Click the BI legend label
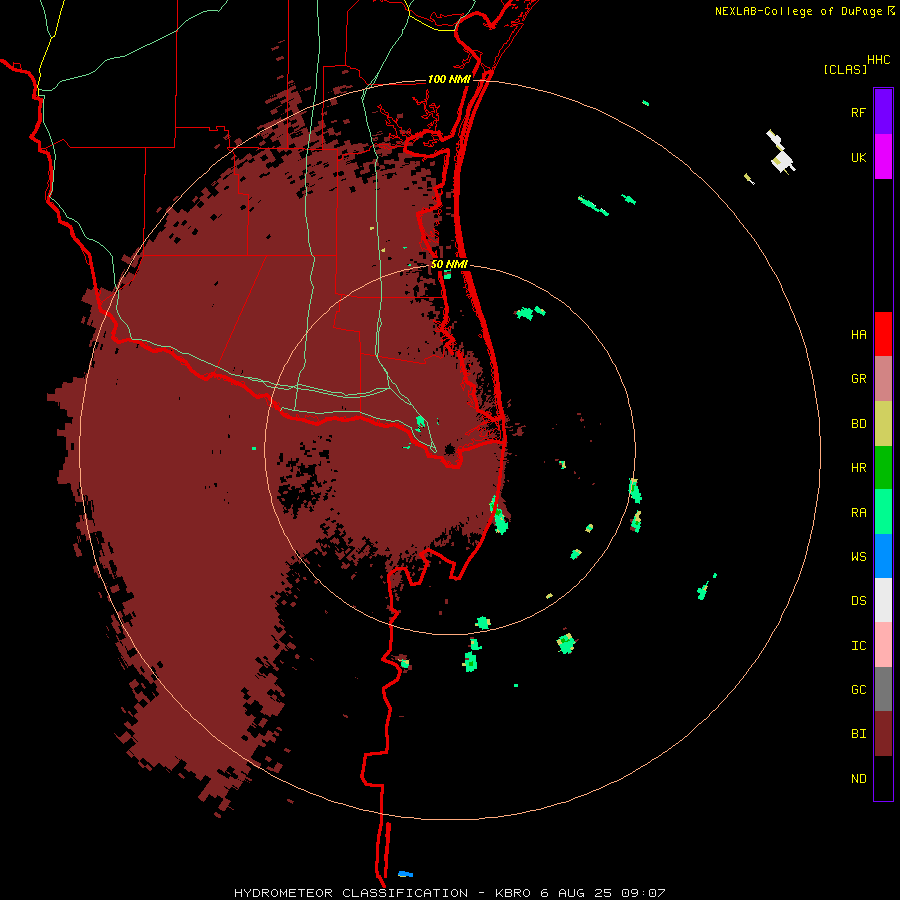Screen dimensions: 900x900 click(858, 734)
